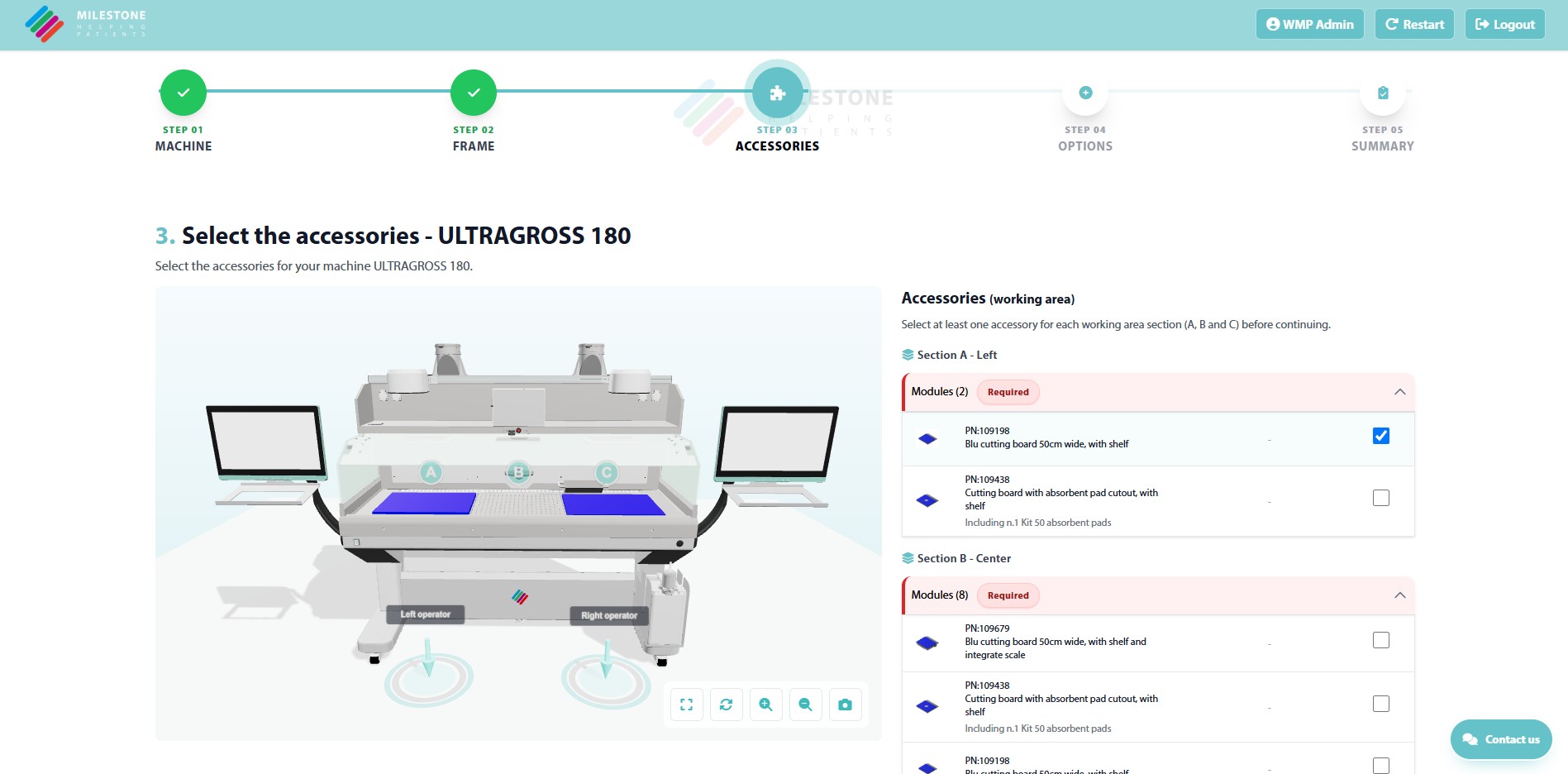Click the Milestone logo in header

pos(85,24)
